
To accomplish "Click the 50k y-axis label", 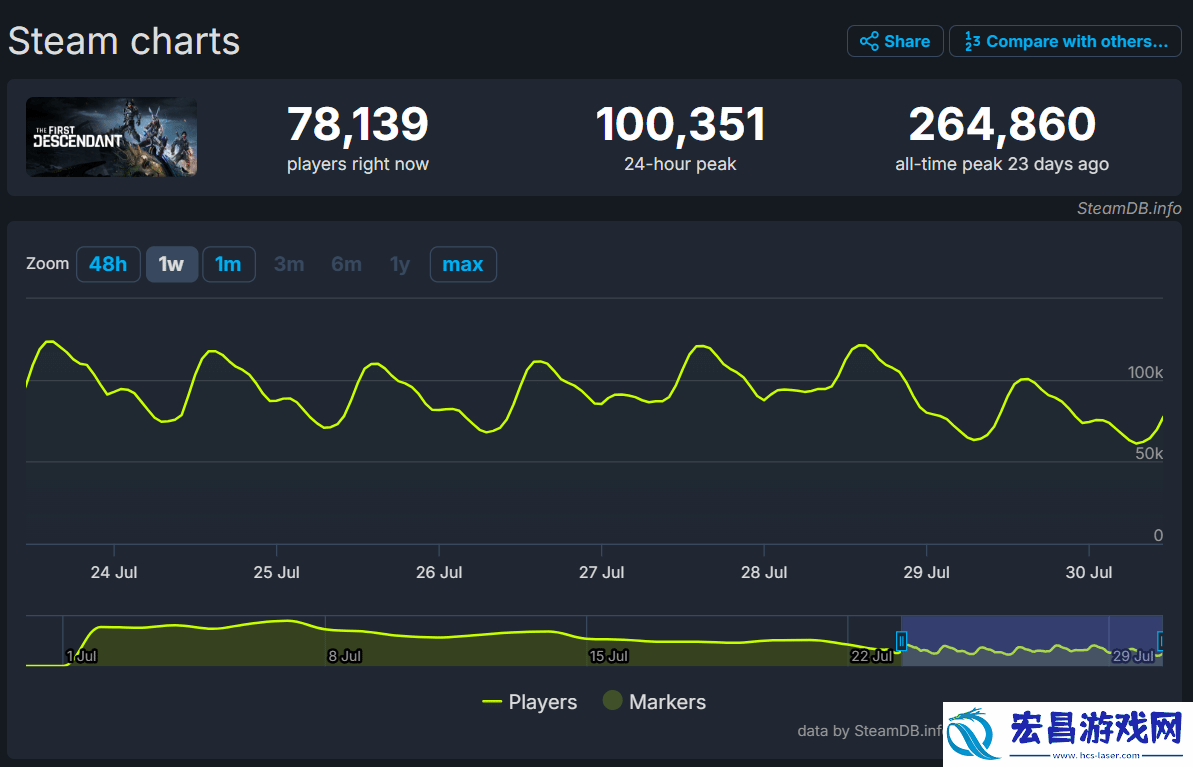I will [1149, 454].
